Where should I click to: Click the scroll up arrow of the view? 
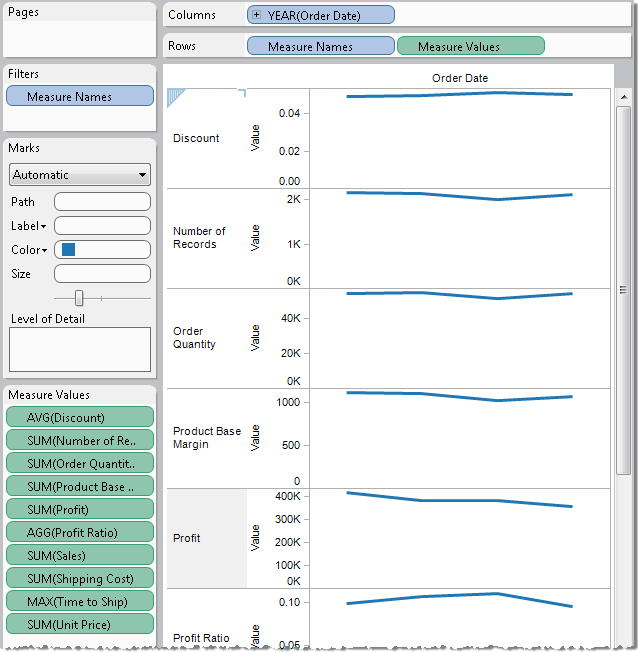point(623,97)
